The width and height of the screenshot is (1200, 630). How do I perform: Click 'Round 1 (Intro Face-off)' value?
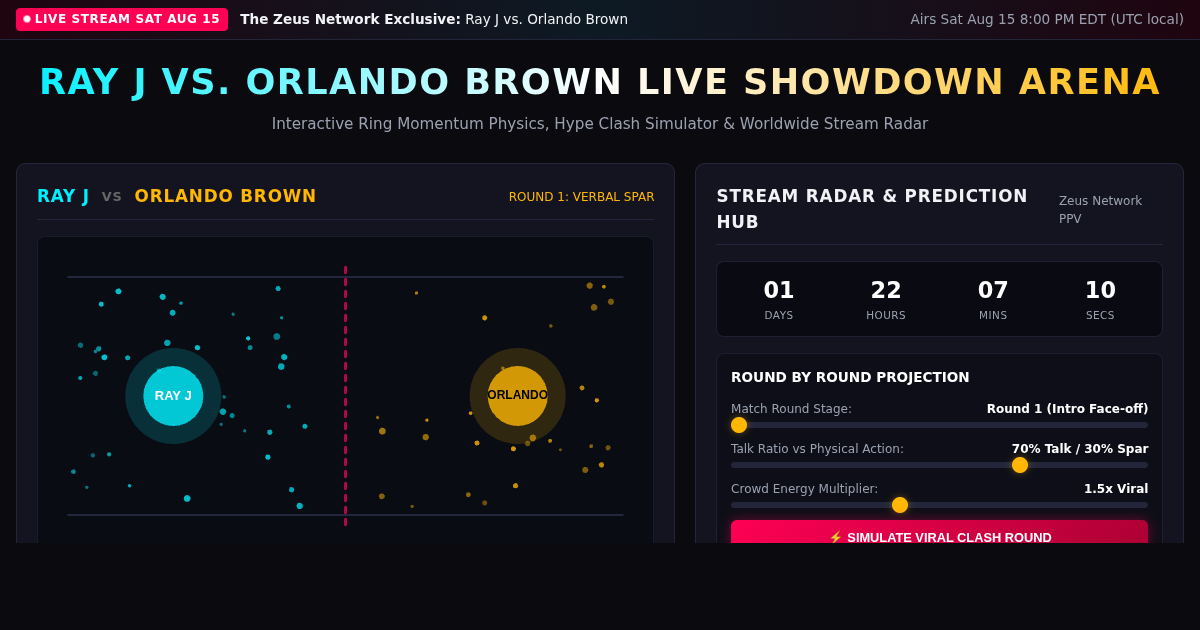[x=1067, y=409]
